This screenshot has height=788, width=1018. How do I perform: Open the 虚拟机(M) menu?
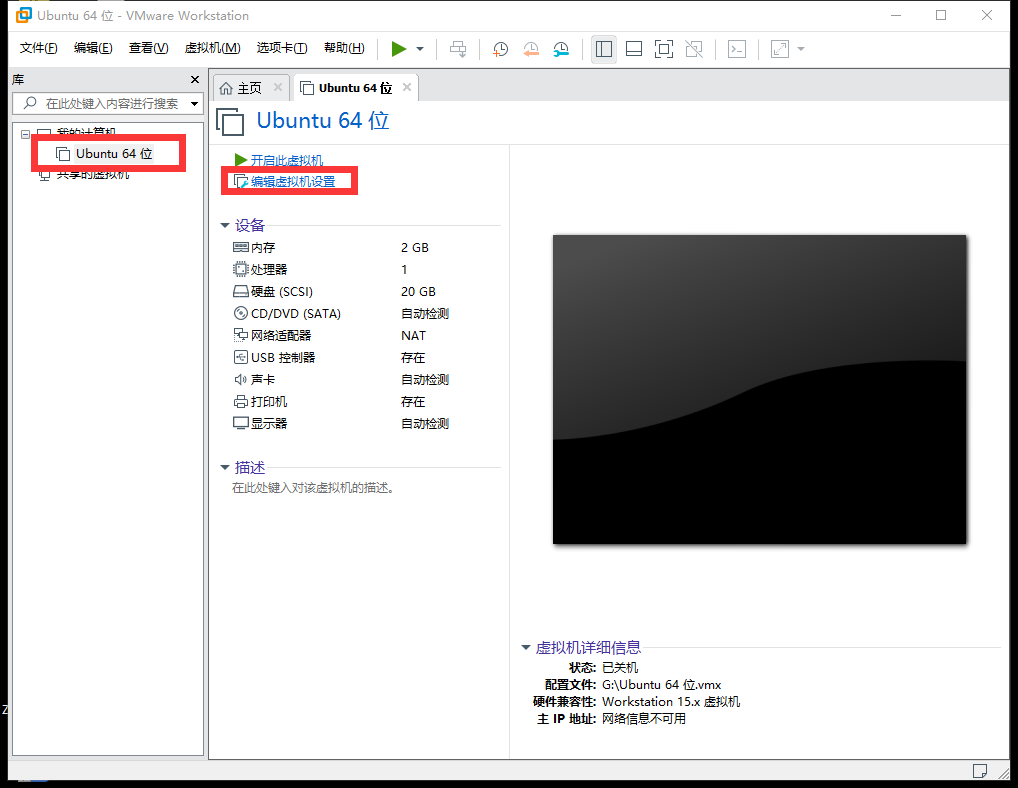click(212, 48)
